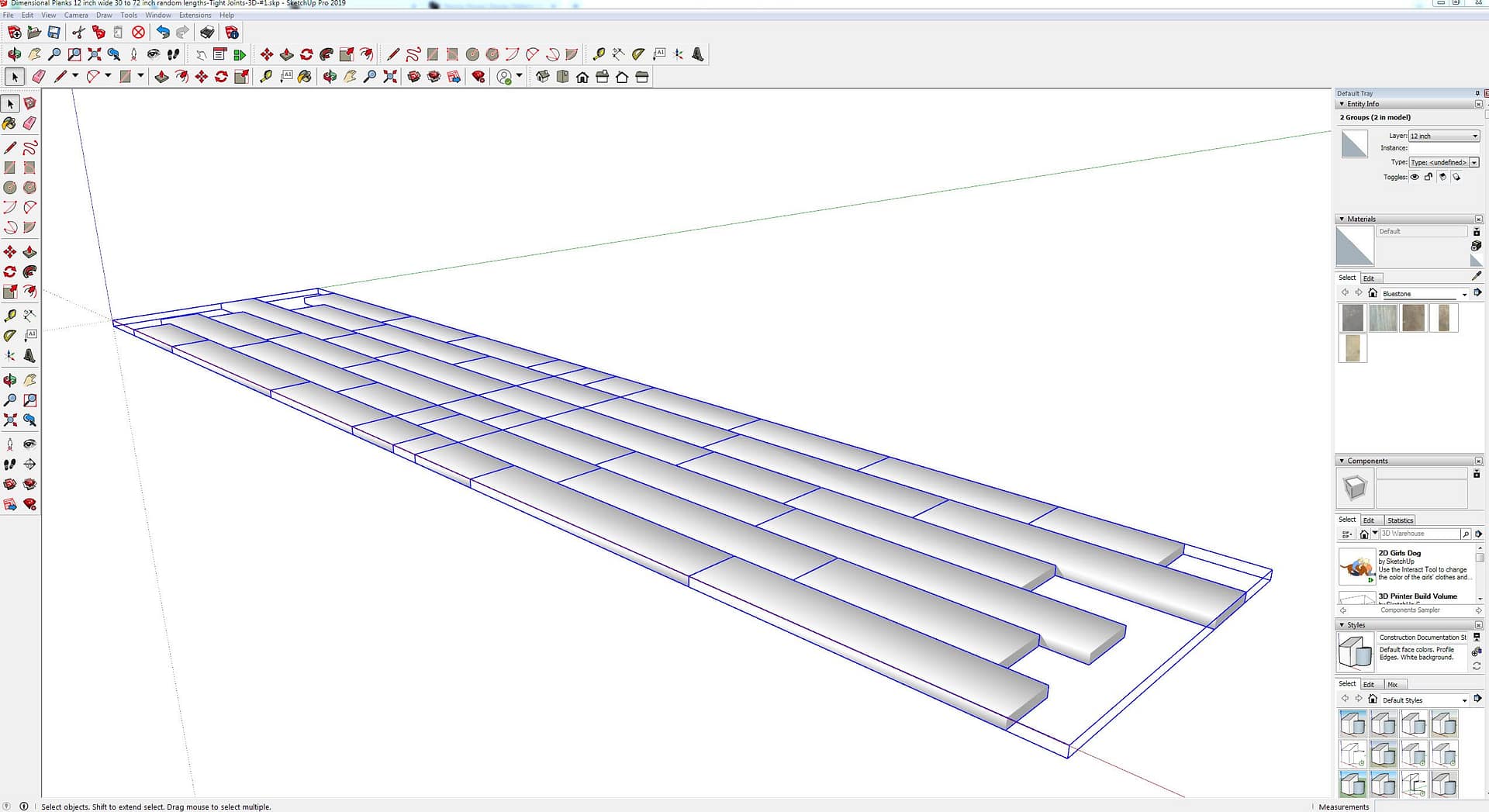
Task: Click the Edit tab in Materials panel
Action: 1369,278
